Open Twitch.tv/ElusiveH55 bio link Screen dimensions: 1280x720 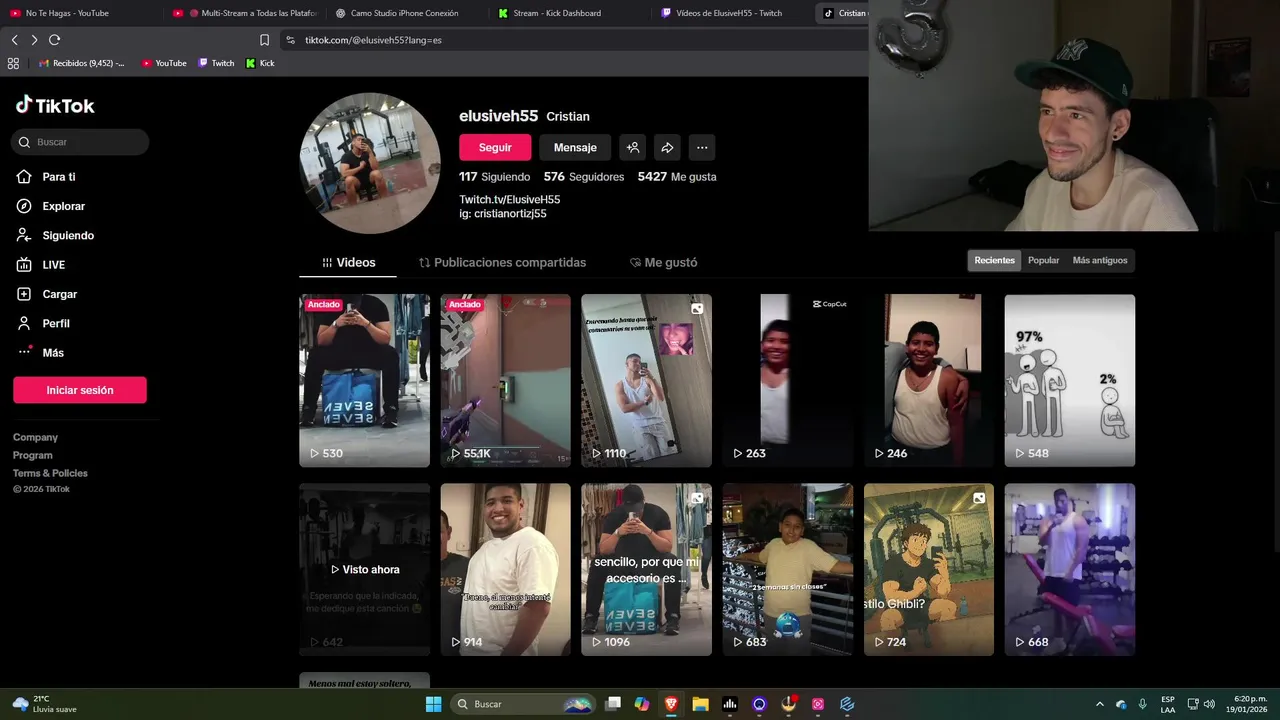(509, 200)
